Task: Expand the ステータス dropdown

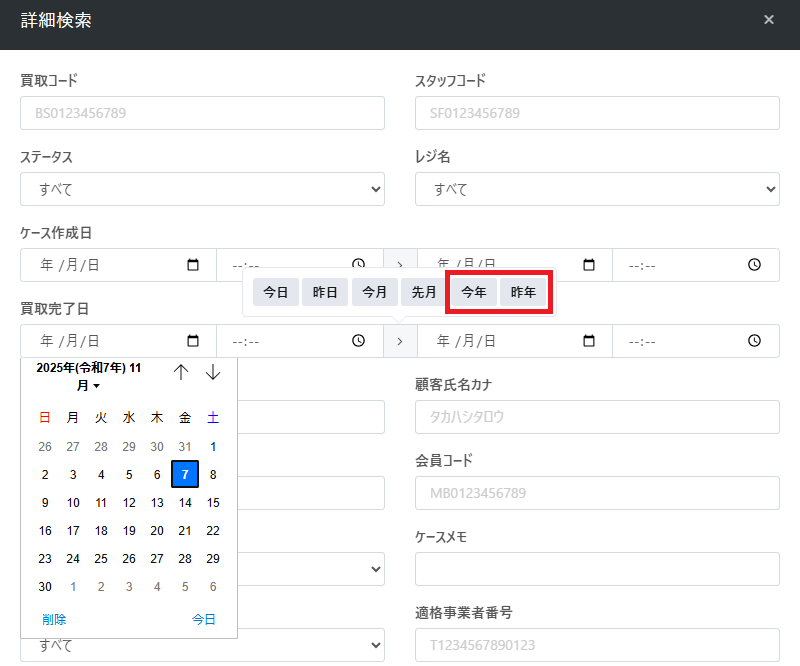Action: [202, 189]
